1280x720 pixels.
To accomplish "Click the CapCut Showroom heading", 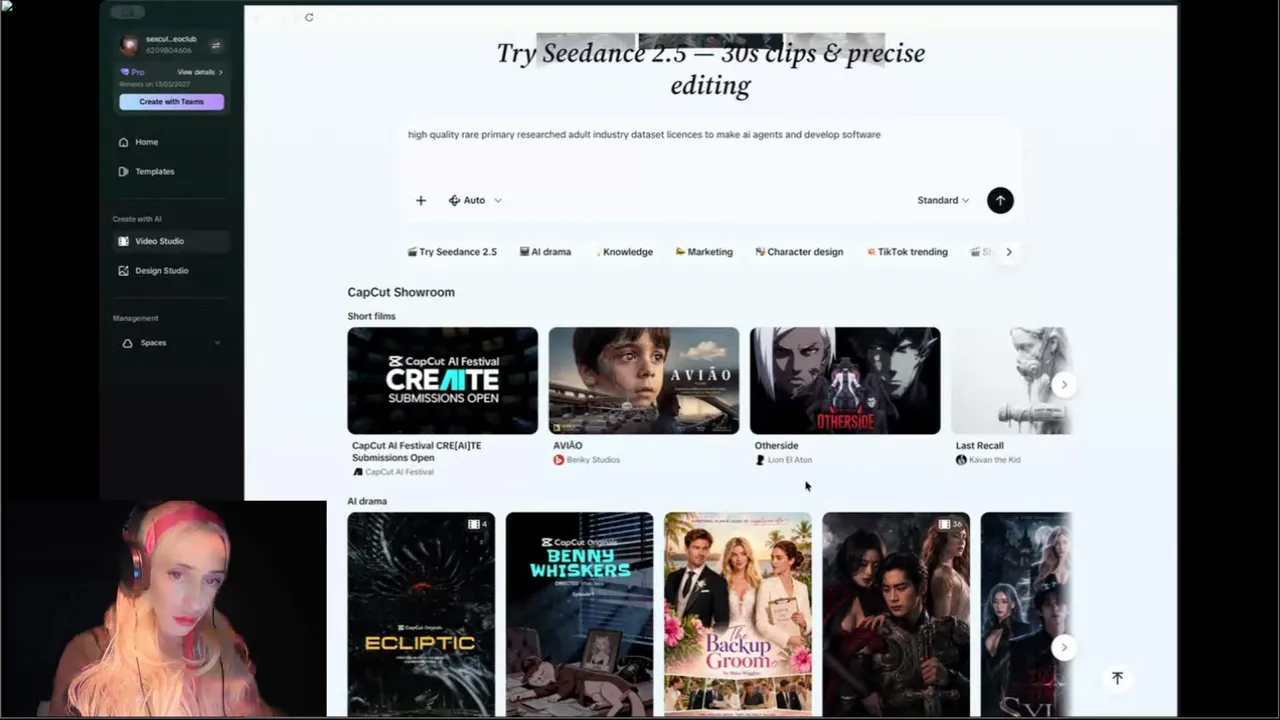I will 401,292.
